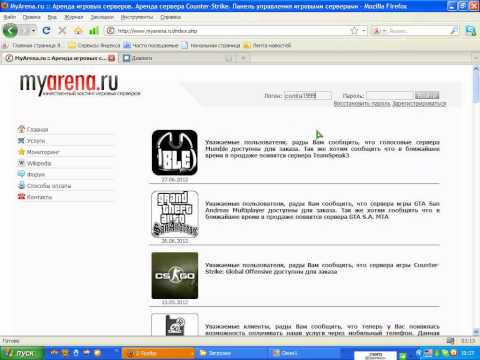Image resolution: width=480 pixels, height=360 pixels.
Task: Open the Вид menu
Action: pyautogui.click(x=52, y=17)
